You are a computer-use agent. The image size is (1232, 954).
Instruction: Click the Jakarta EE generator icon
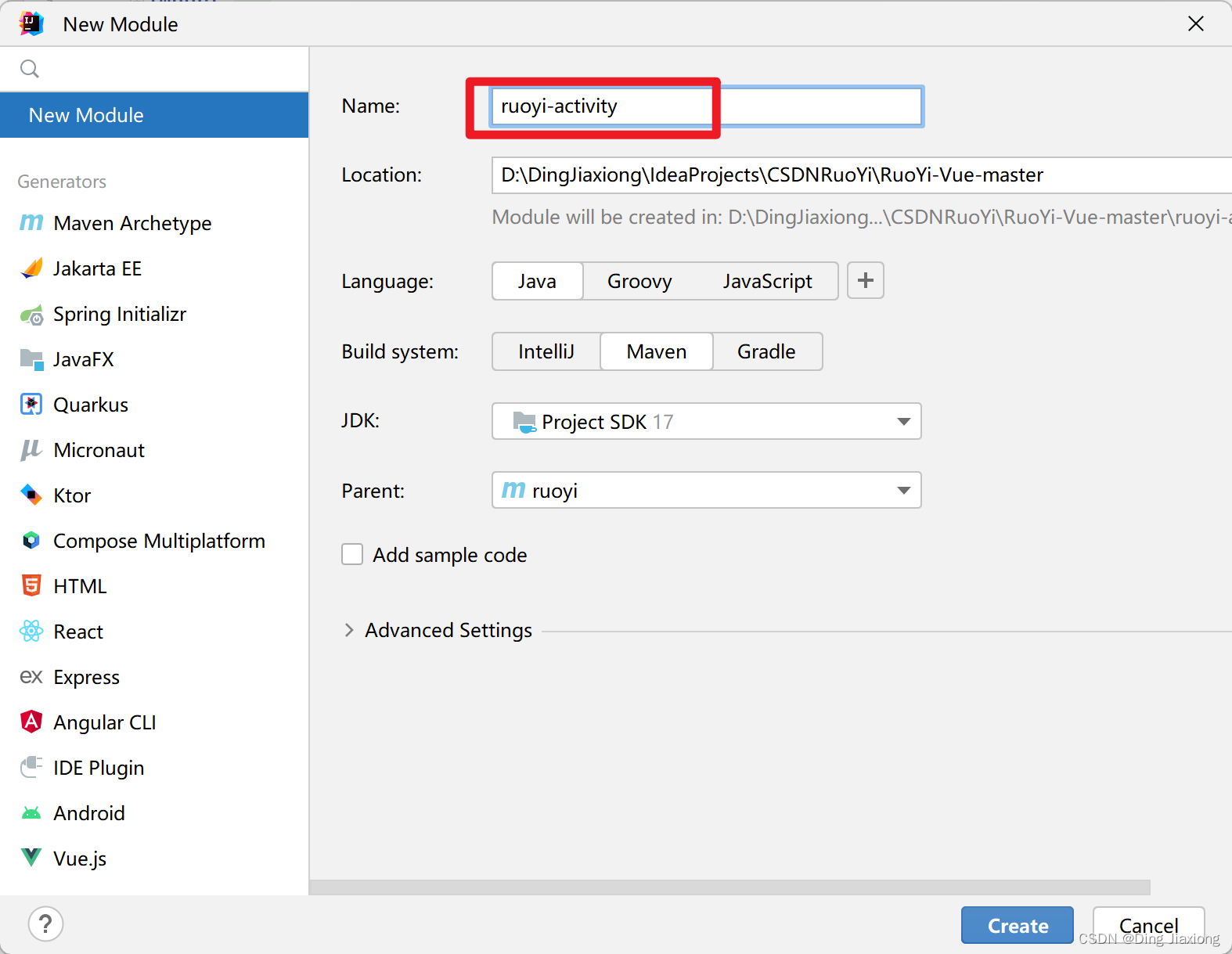tap(31, 268)
